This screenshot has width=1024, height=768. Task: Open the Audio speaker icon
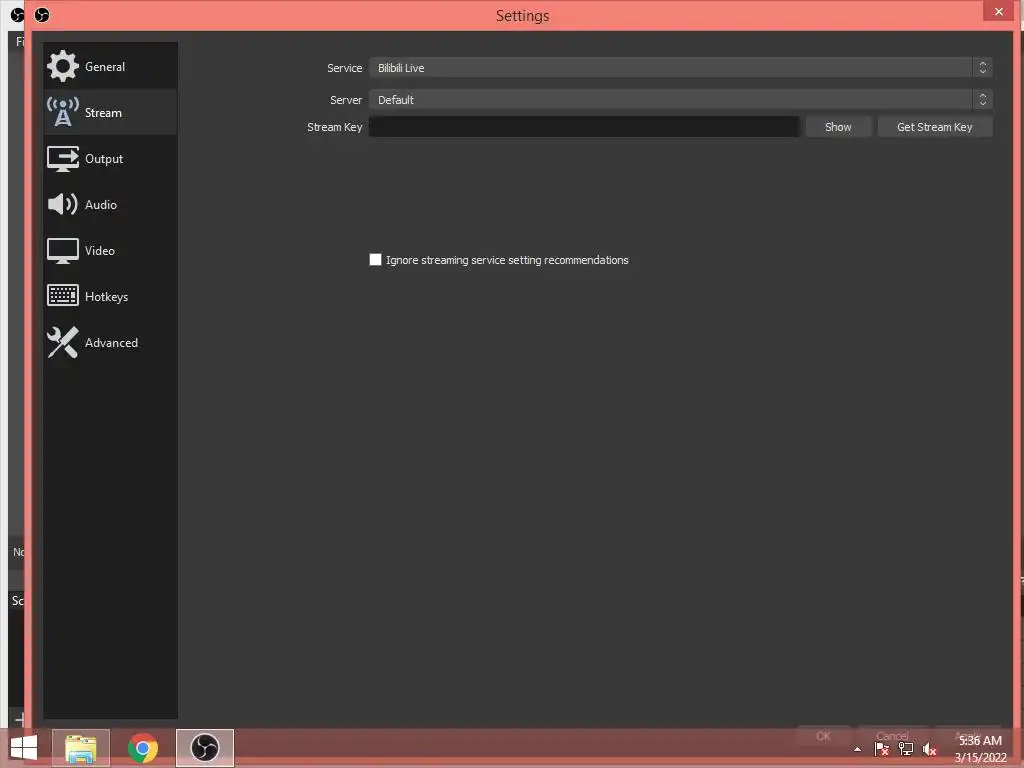pyautogui.click(x=63, y=204)
